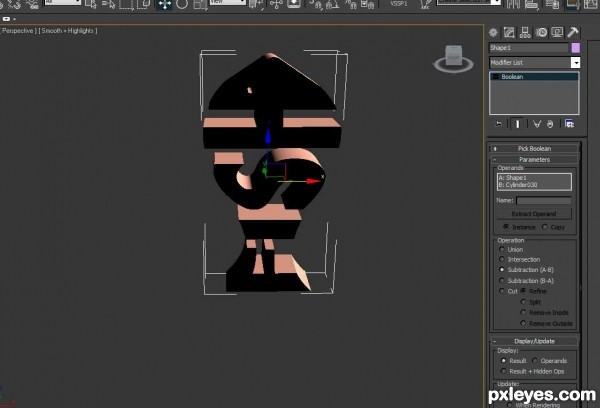Screen dimensions: 600x408
Task: Open the View reference coordinate dropdown
Action: 227,2
